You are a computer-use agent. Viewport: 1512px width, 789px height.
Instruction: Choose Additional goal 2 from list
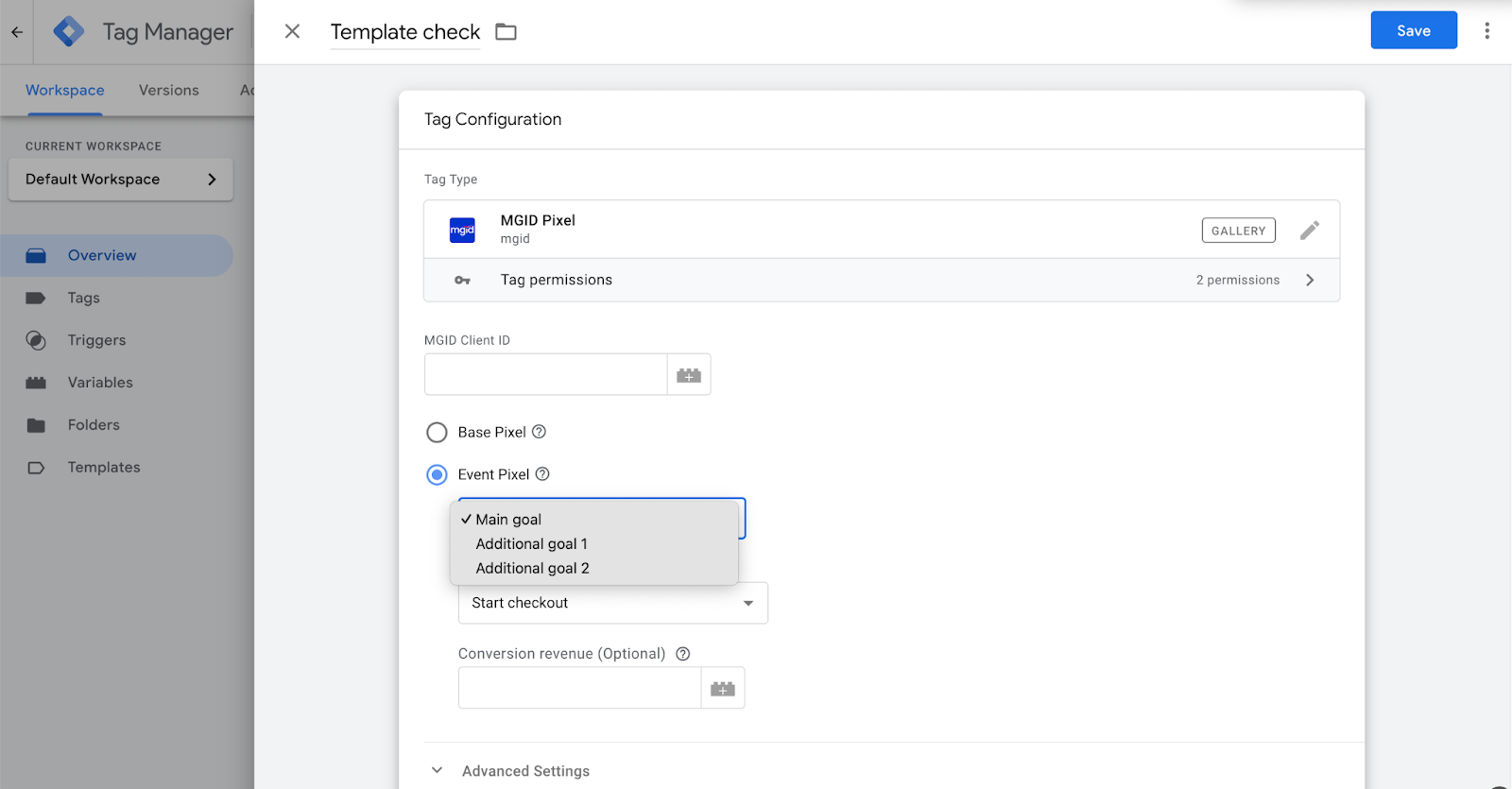tap(533, 569)
